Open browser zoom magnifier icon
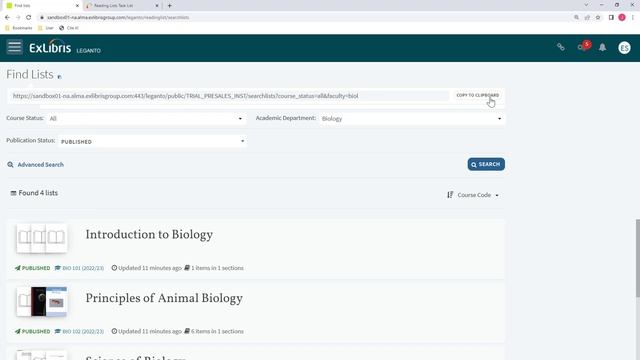 (x=576, y=18)
